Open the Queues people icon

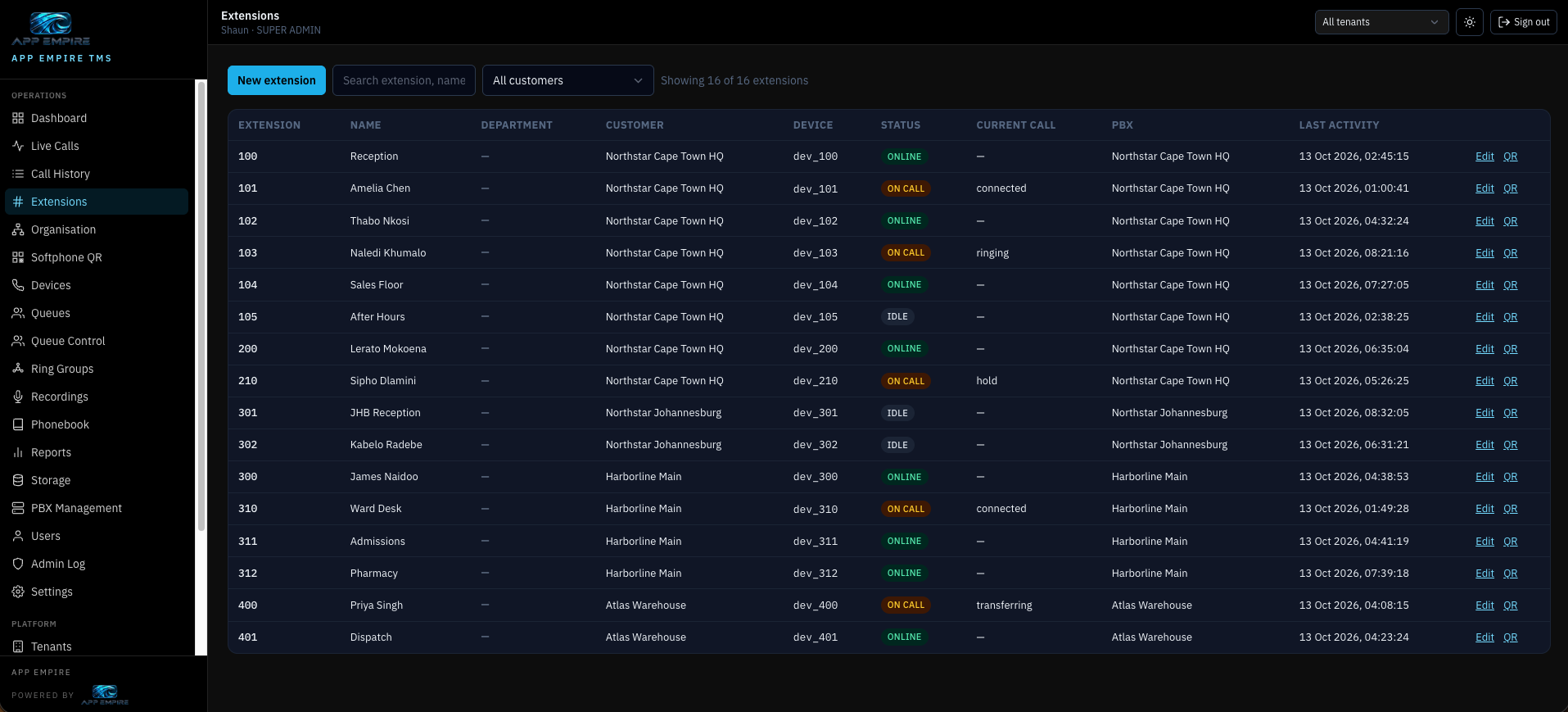pyautogui.click(x=18, y=313)
